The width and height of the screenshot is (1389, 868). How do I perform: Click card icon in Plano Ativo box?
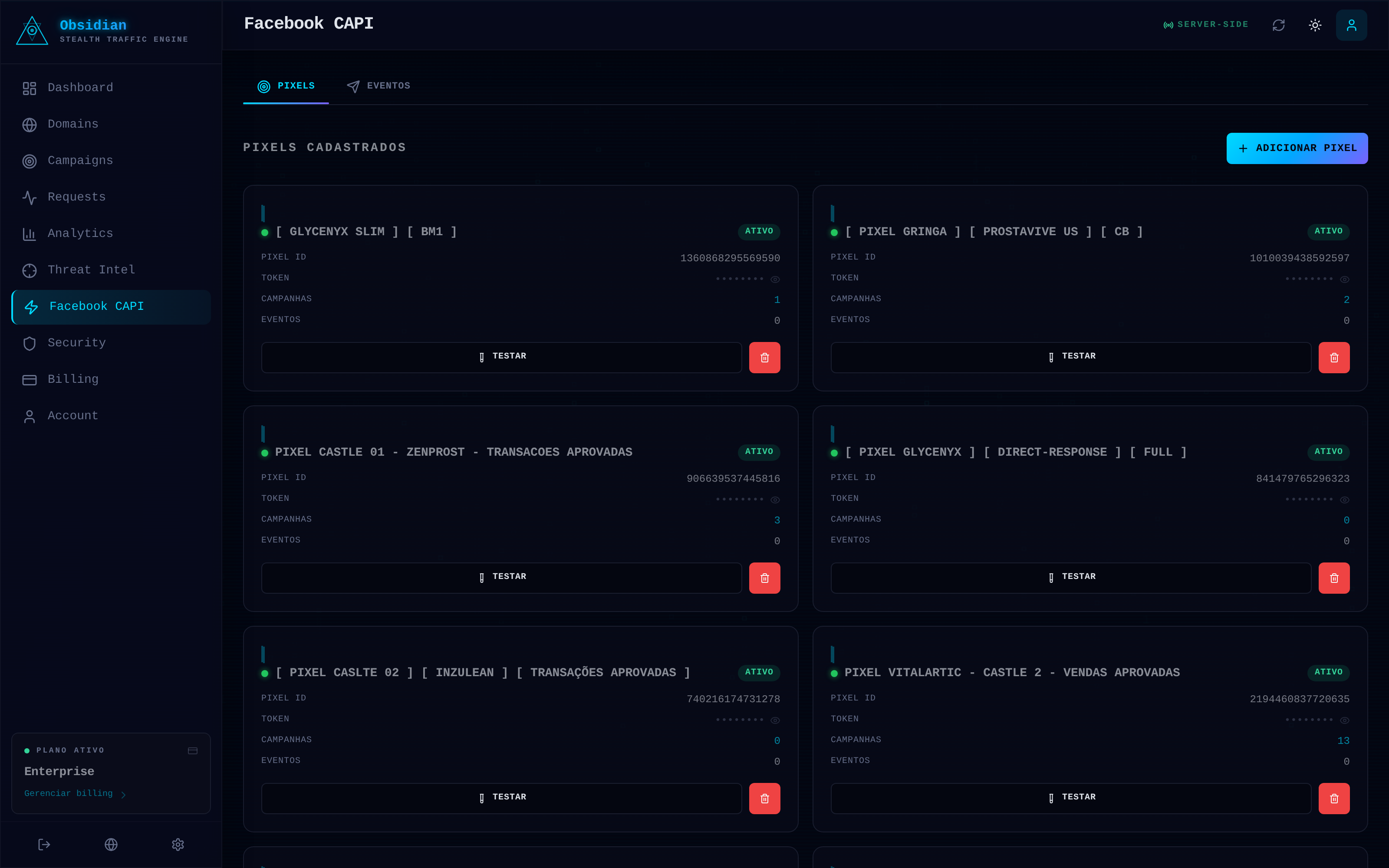point(193,751)
